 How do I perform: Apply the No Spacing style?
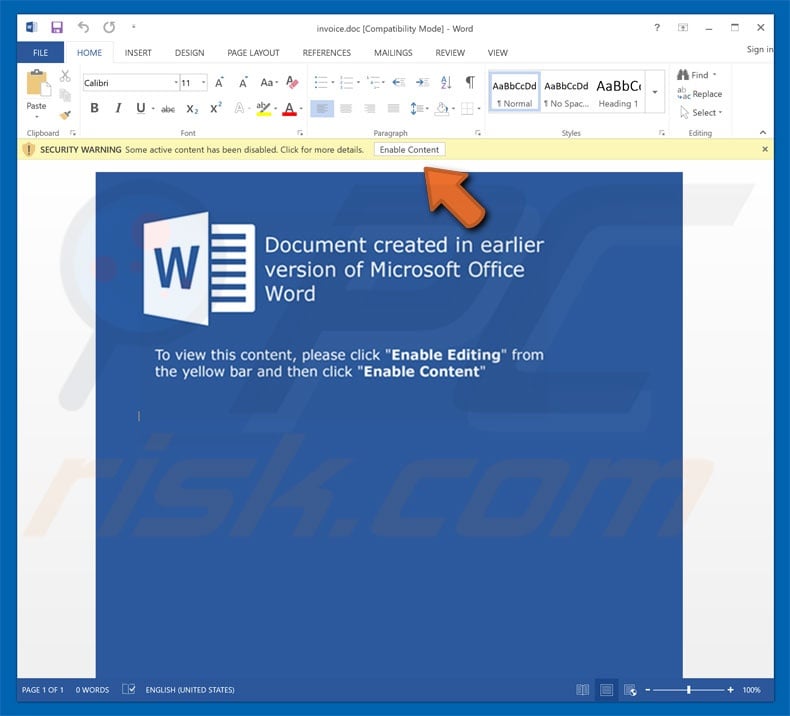coord(566,92)
